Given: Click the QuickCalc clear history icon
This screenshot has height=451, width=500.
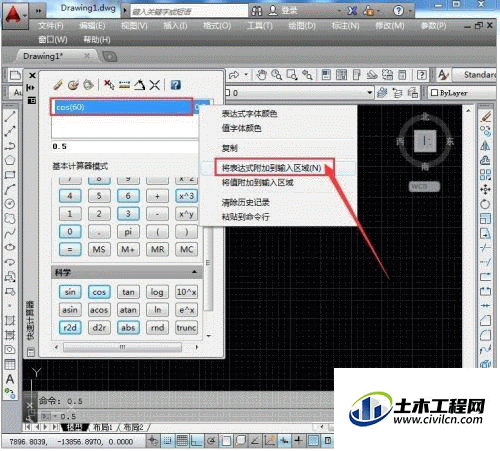Looking at the screenshot, I should (x=73, y=85).
